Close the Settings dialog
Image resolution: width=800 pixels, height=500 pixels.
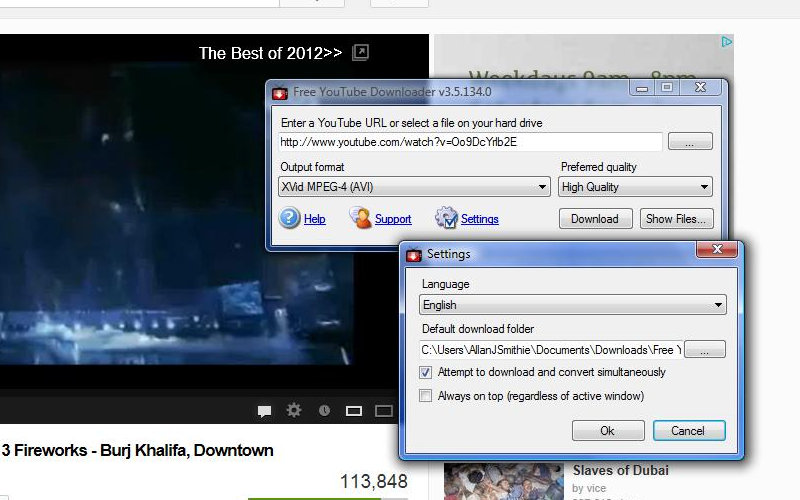click(x=717, y=249)
